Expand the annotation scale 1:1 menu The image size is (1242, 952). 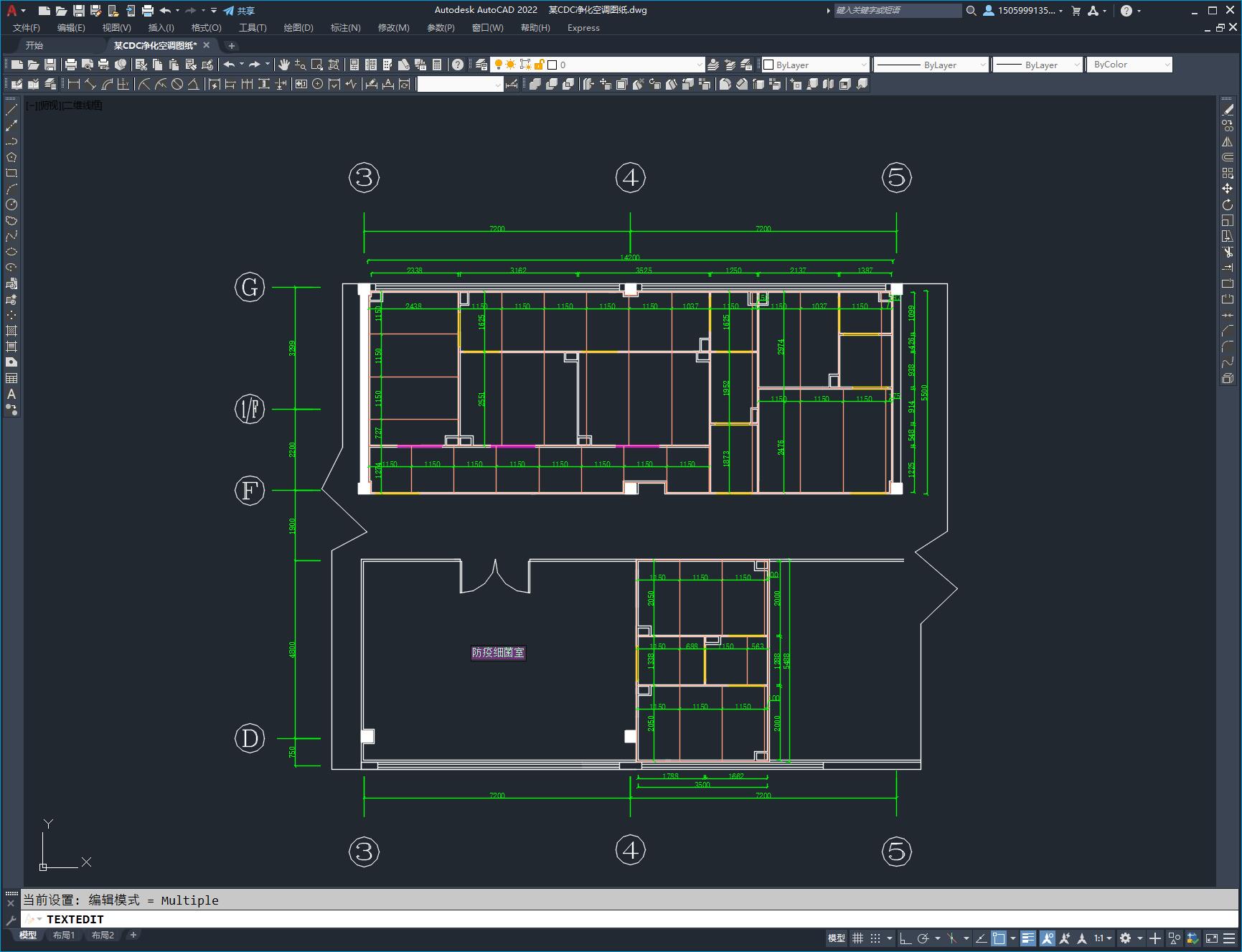[1103, 938]
